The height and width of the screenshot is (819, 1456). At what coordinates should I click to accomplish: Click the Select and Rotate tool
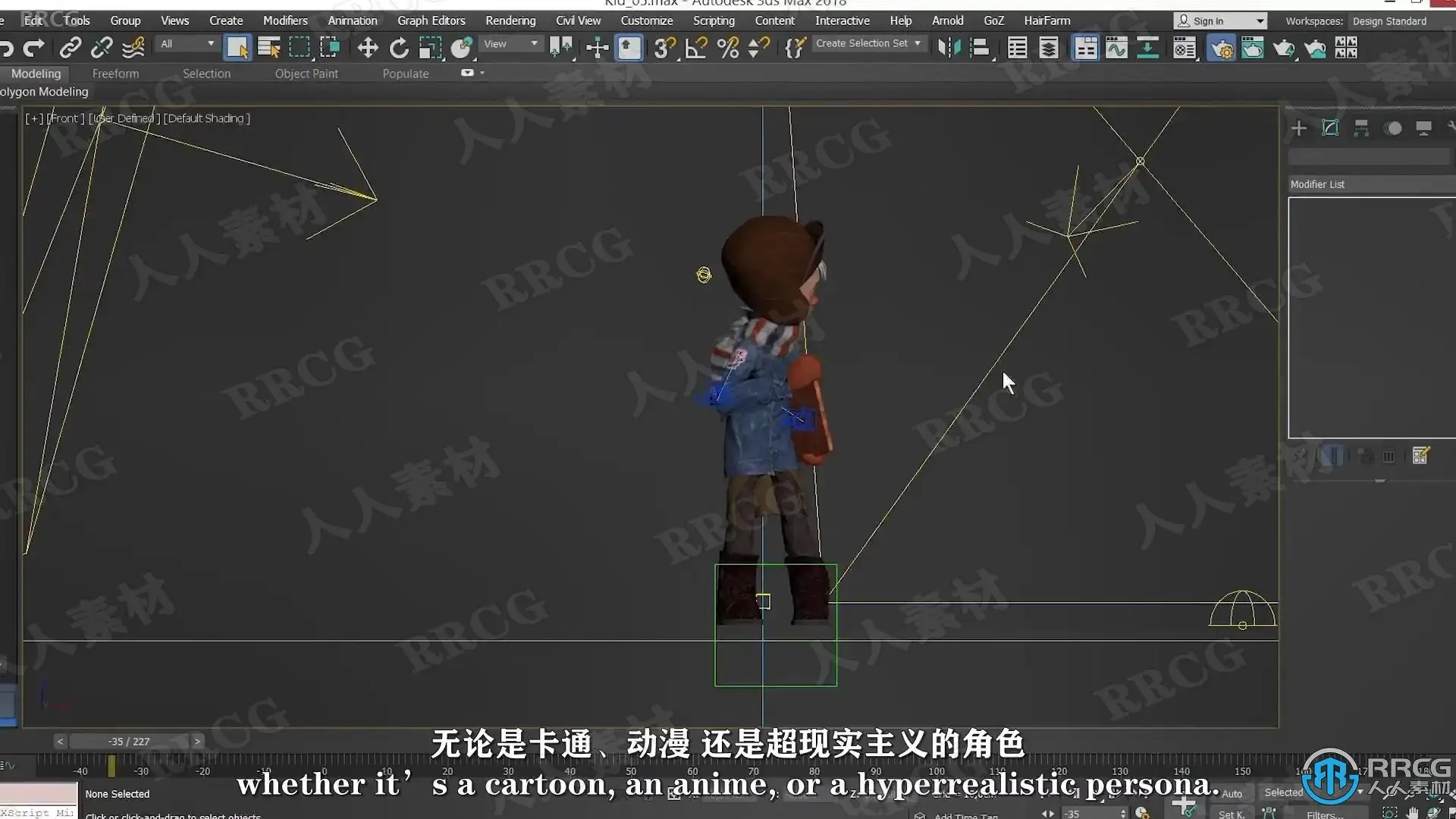click(399, 49)
